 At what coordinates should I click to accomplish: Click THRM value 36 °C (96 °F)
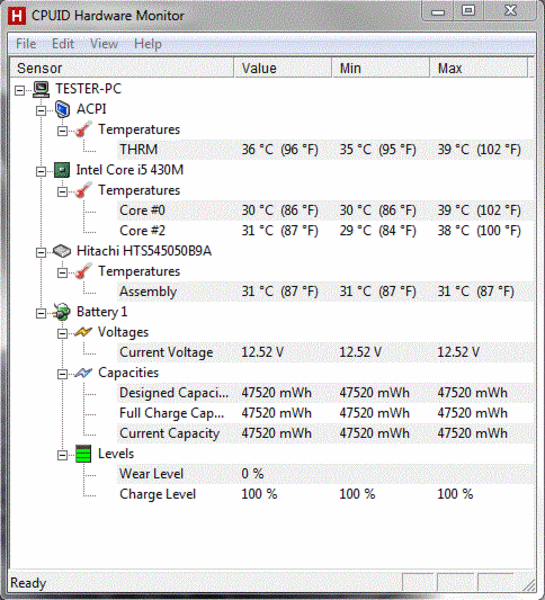point(280,150)
